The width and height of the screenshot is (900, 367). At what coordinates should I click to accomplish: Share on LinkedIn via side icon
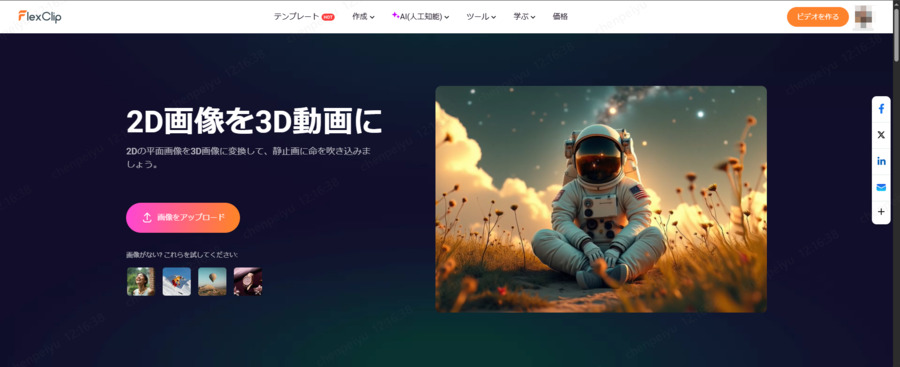(x=881, y=161)
